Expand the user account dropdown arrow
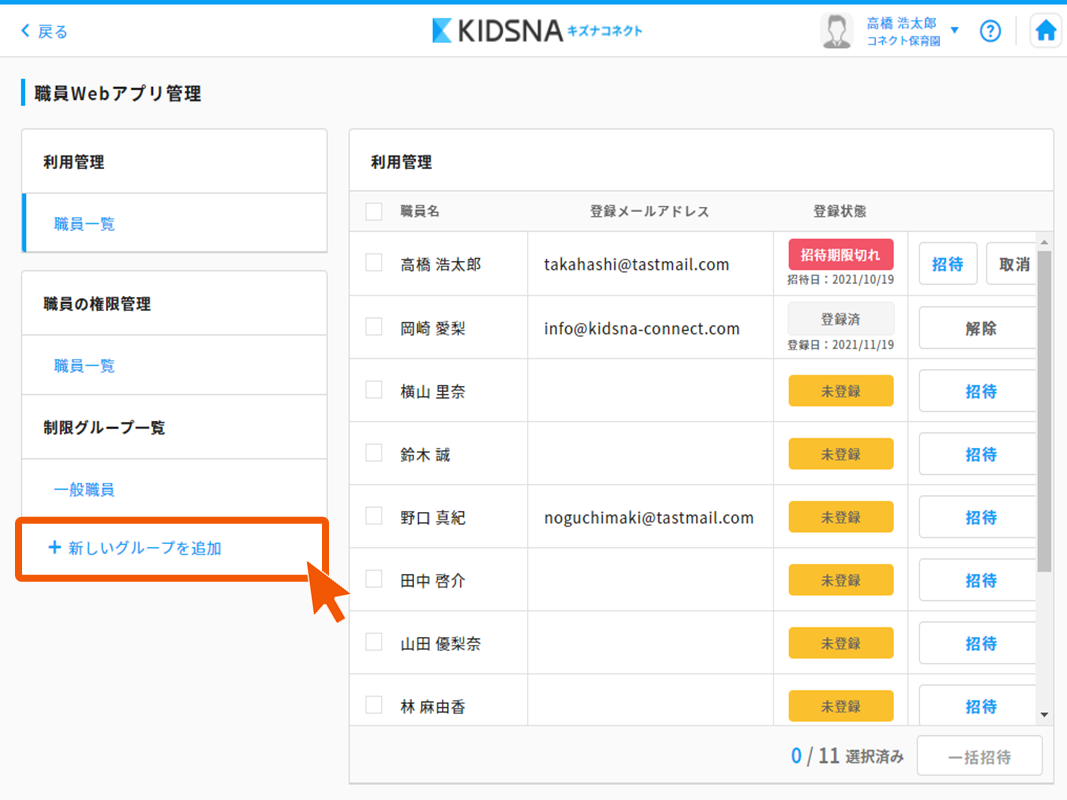The image size is (1067, 800). [954, 31]
